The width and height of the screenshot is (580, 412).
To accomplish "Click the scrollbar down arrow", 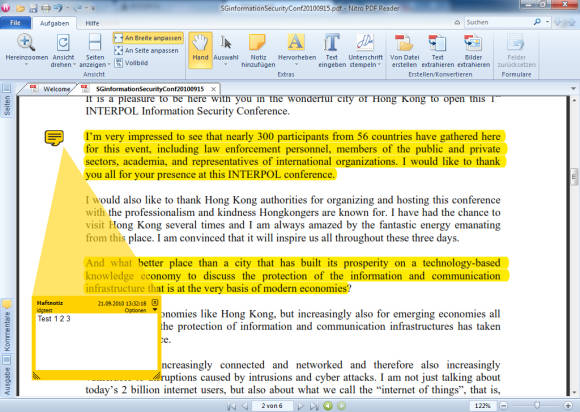I will click(574, 392).
